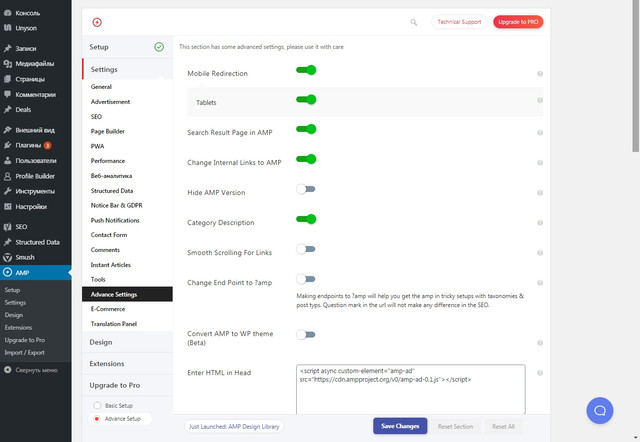Select the Advance Setup radio option
Image resolution: width=640 pixels, height=442 pixels.
pyautogui.click(x=97, y=419)
